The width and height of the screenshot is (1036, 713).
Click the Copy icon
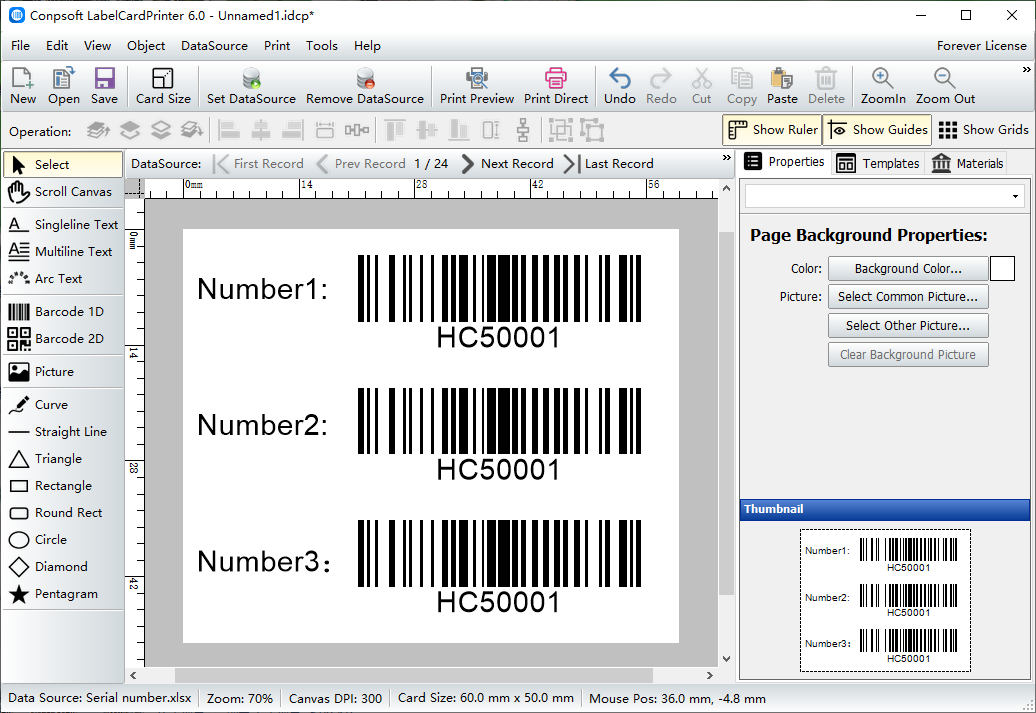pyautogui.click(x=742, y=86)
